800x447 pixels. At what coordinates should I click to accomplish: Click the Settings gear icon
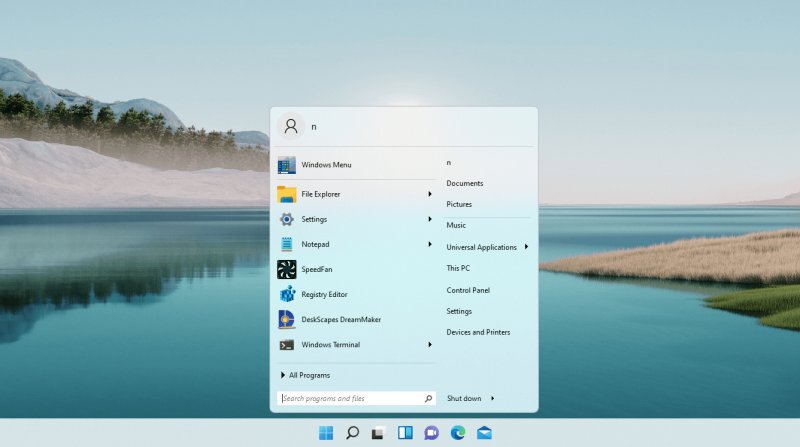286,219
